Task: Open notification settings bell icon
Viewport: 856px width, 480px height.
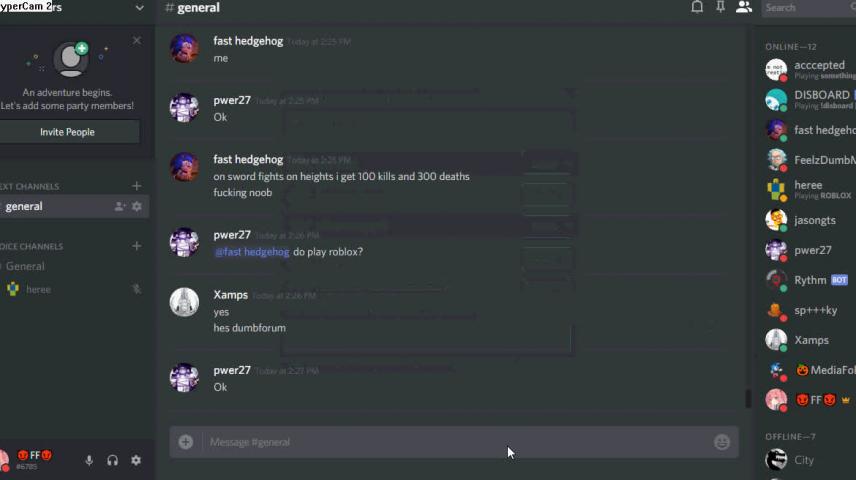Action: [x=697, y=7]
